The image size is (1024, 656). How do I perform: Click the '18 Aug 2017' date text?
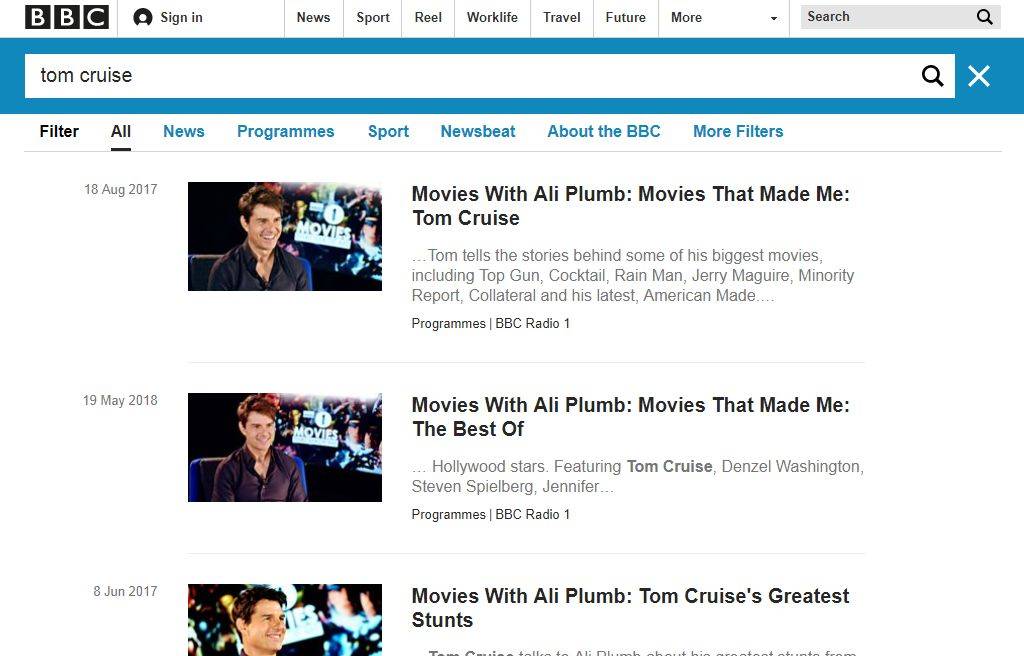click(x=121, y=189)
